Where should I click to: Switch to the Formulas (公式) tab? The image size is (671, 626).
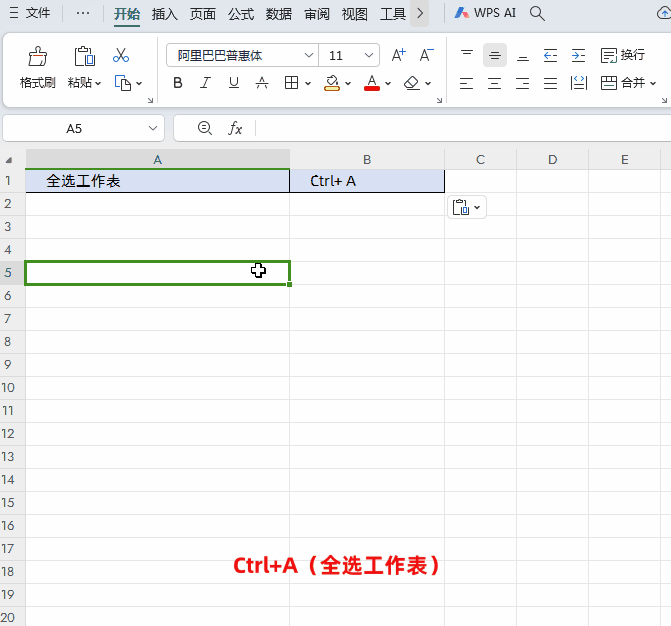pos(241,14)
